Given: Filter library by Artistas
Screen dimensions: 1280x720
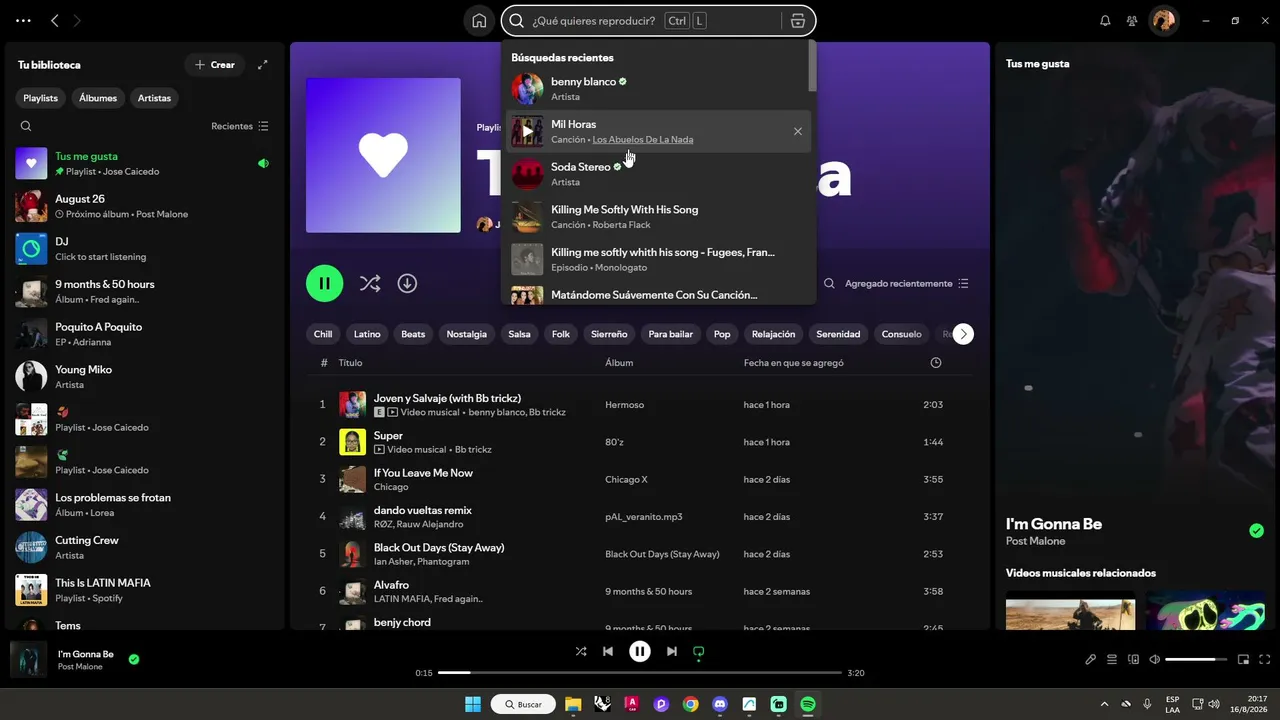Looking at the screenshot, I should [x=154, y=98].
